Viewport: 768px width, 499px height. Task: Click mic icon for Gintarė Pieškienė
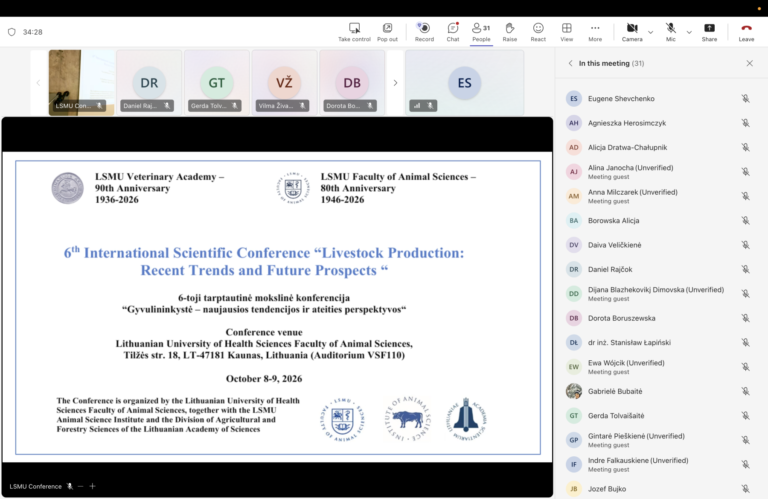745,440
